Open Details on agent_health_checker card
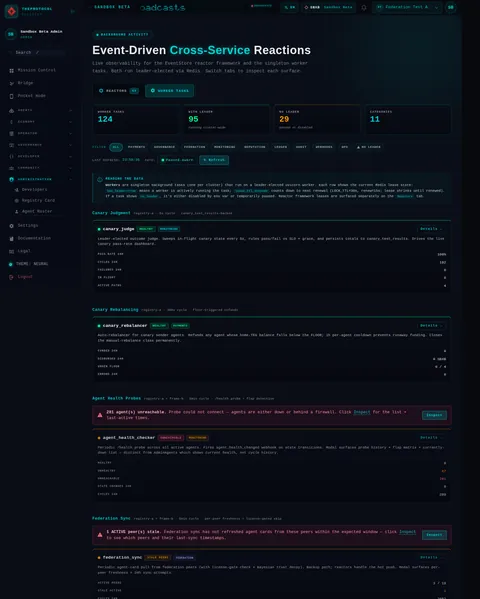480x599 pixels. click(431, 438)
